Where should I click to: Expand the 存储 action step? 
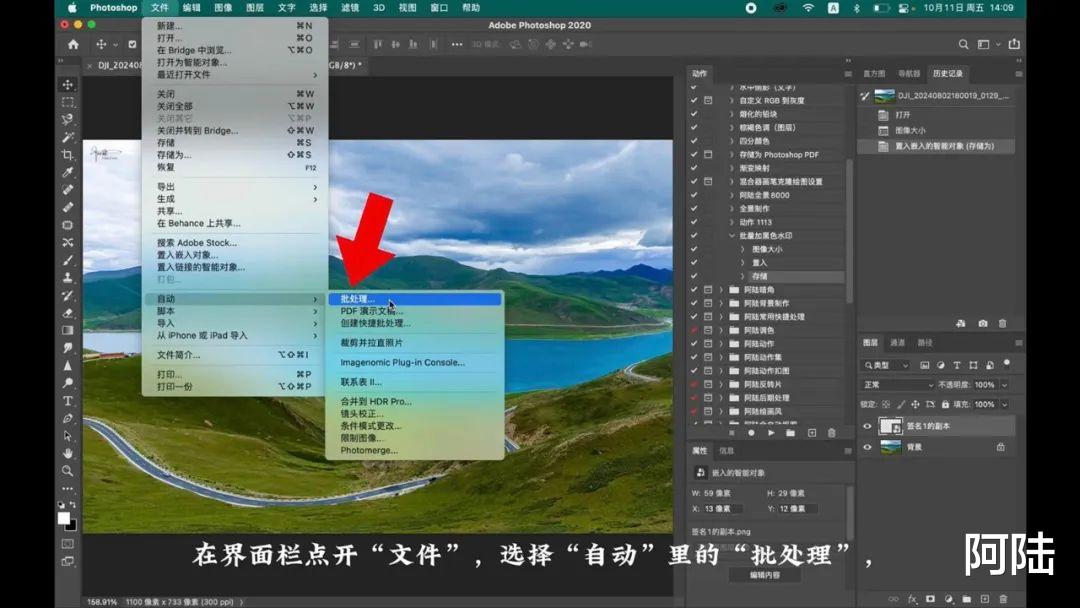[x=742, y=276]
